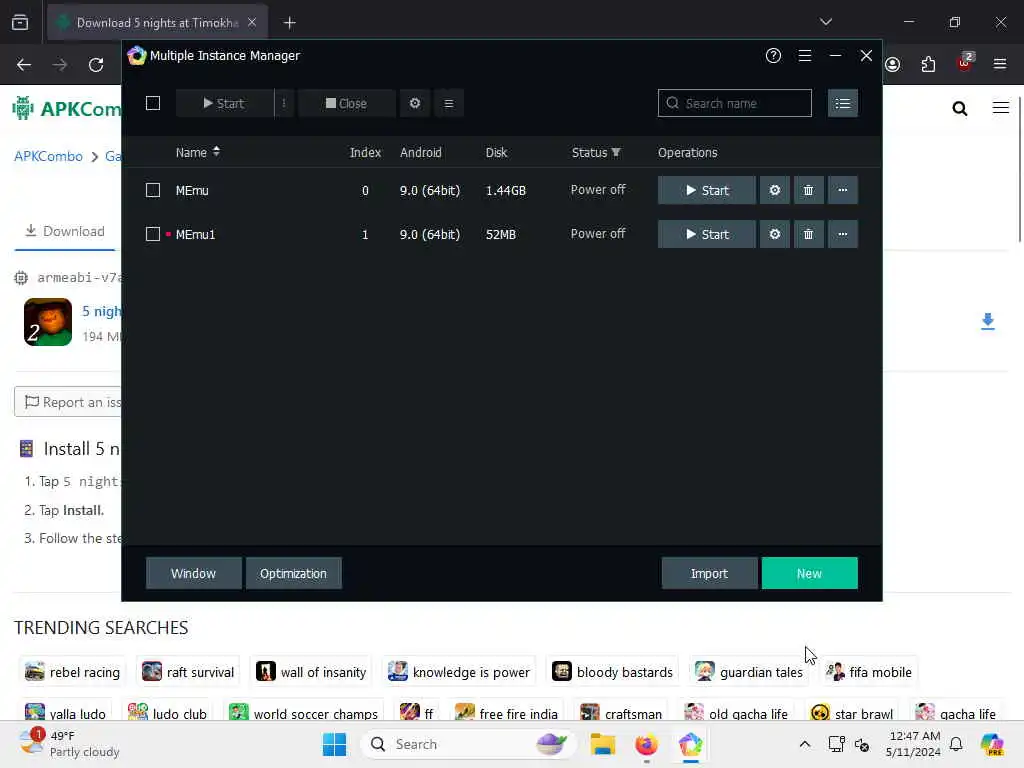Open settings gear for MEmu1 instance
Image resolution: width=1024 pixels, height=768 pixels.
click(775, 234)
